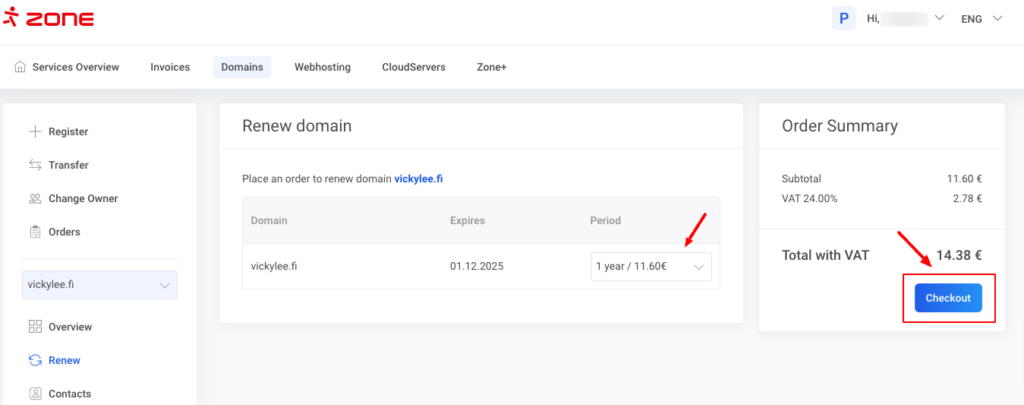
Task: Click the Renew refresh icon in the sidebar
Action: pyautogui.click(x=35, y=360)
